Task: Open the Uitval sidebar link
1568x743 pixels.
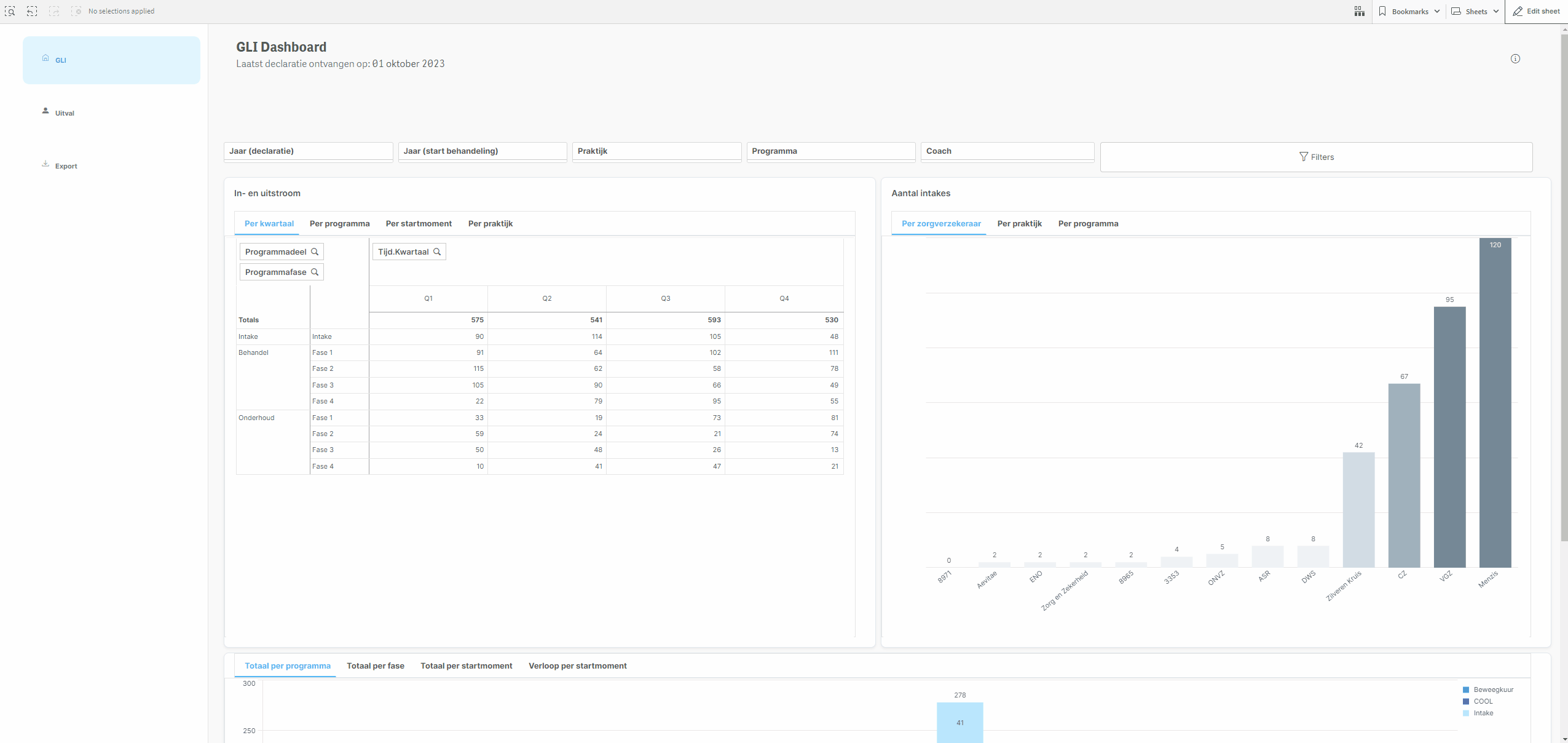Action: pos(65,113)
